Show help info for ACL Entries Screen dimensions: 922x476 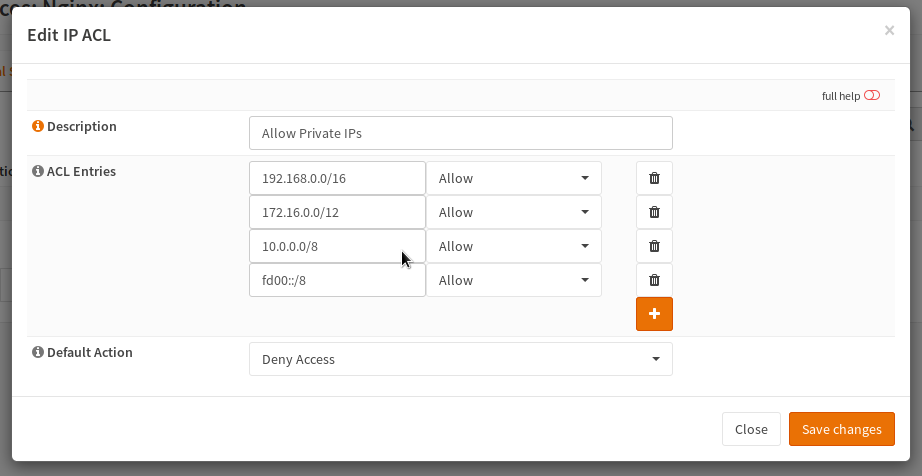[38, 172]
